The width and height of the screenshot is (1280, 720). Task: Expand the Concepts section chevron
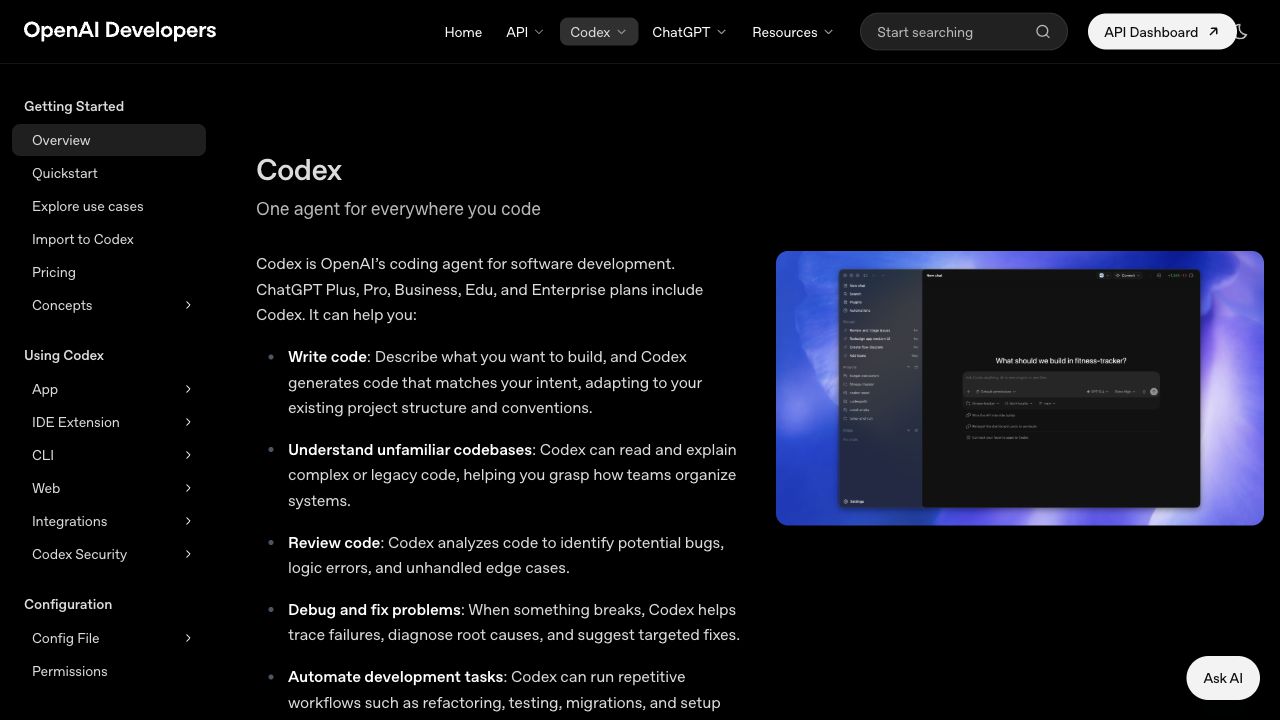pos(188,305)
